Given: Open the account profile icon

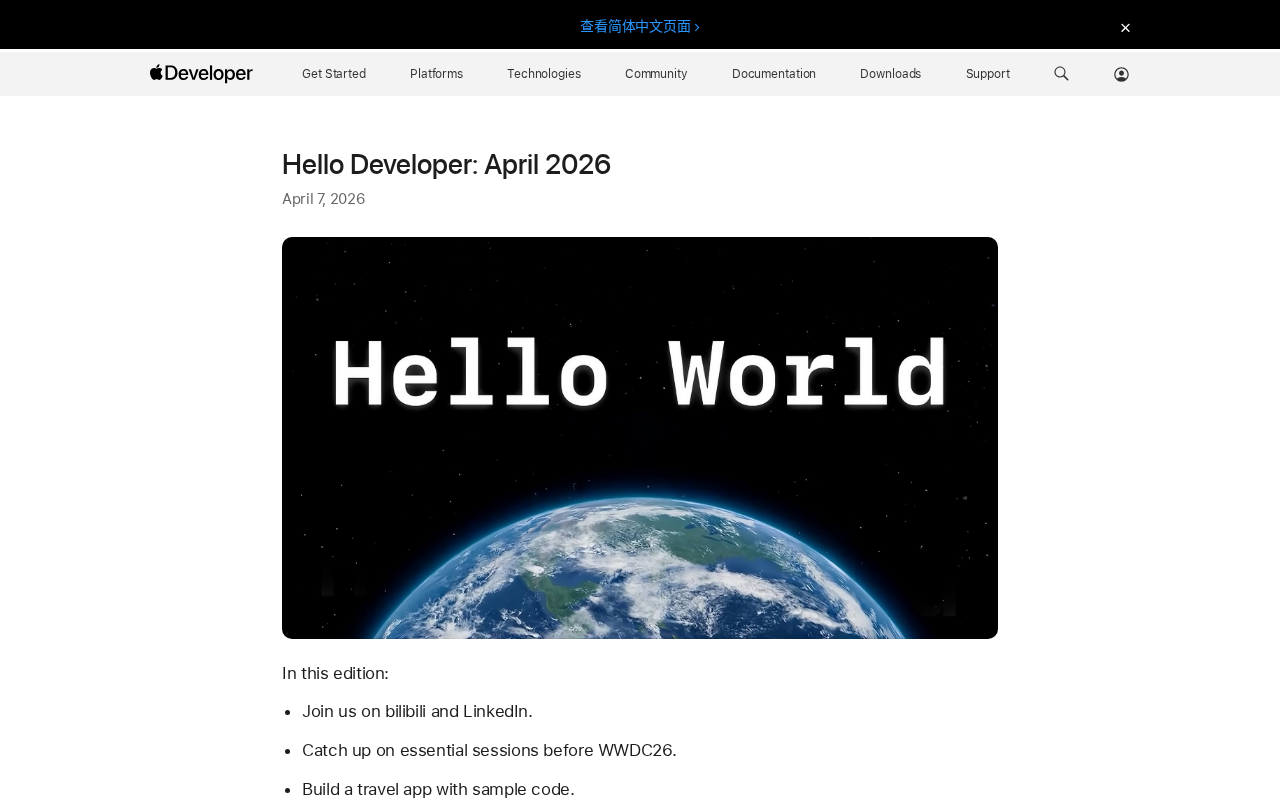Looking at the screenshot, I should click(x=1121, y=74).
